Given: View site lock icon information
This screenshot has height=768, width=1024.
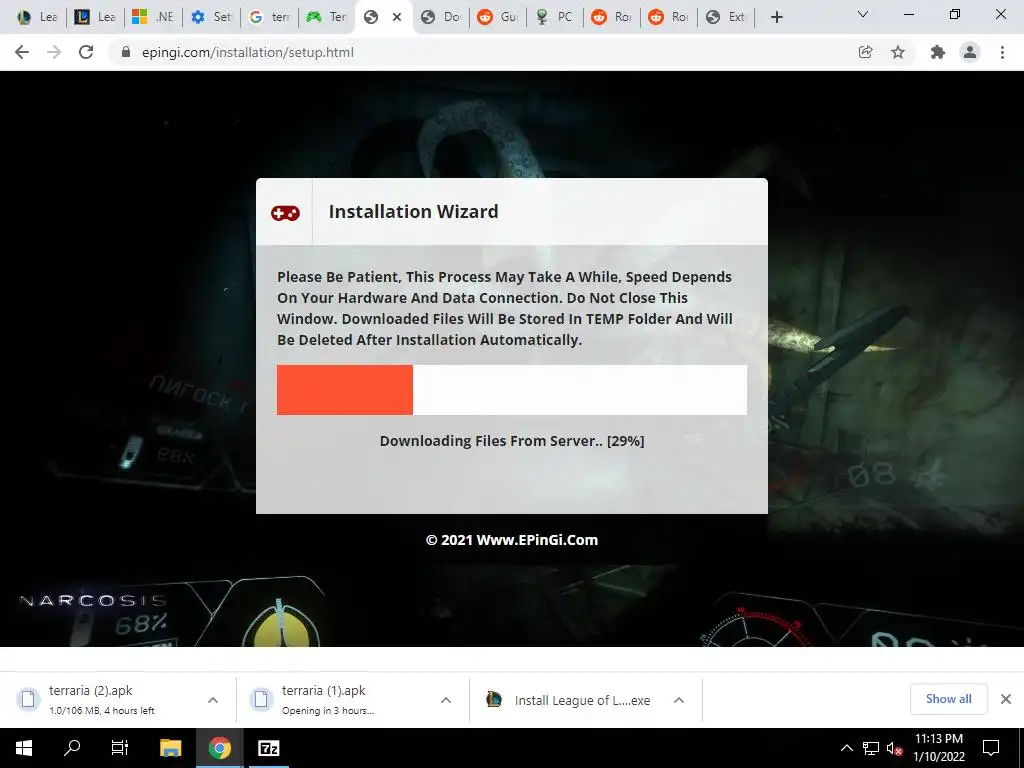Looking at the screenshot, I should point(126,52).
